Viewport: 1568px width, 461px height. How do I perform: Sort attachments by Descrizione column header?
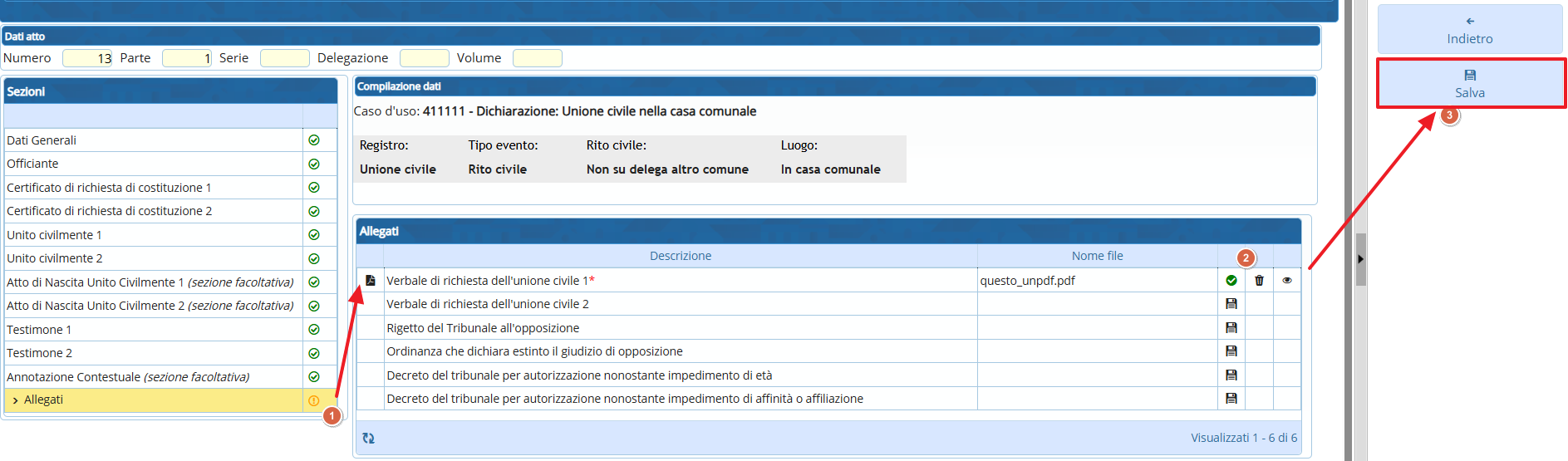coord(680,256)
